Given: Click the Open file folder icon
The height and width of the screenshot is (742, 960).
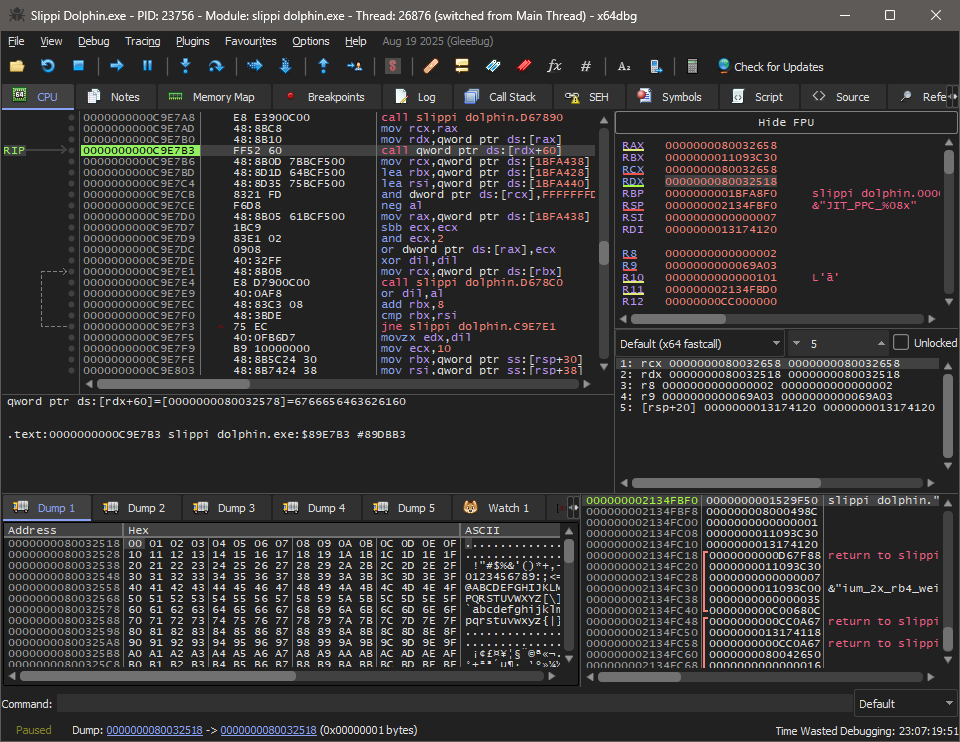Looking at the screenshot, I should (17, 66).
